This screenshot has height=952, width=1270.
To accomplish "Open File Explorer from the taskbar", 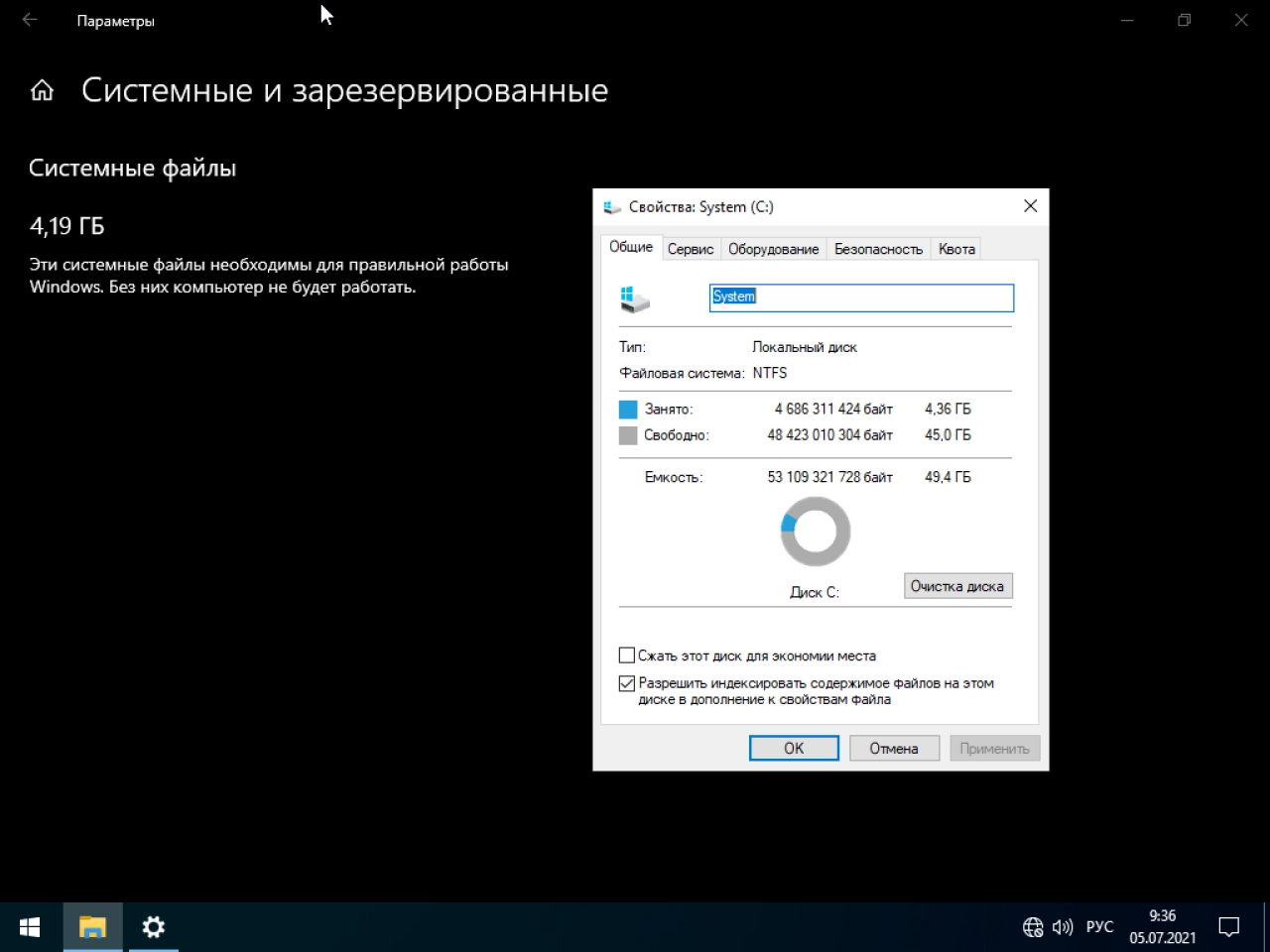I will 92,927.
